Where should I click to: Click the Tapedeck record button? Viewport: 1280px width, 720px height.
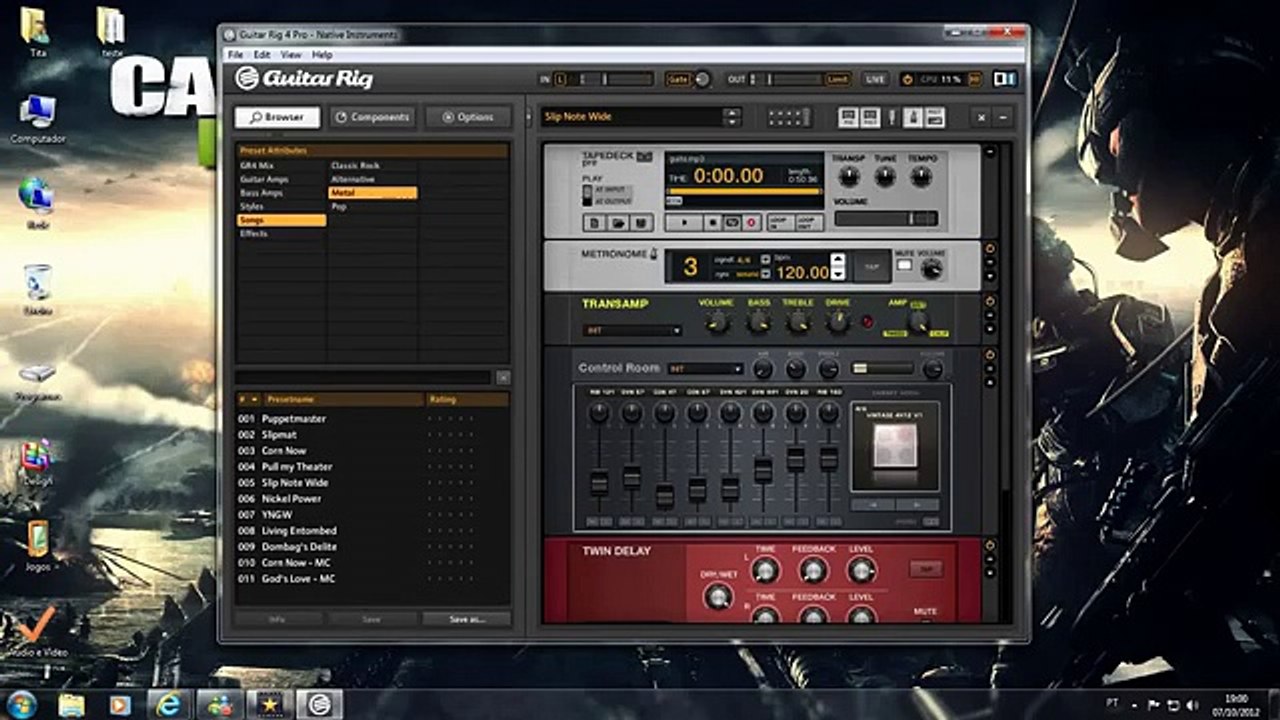point(751,222)
